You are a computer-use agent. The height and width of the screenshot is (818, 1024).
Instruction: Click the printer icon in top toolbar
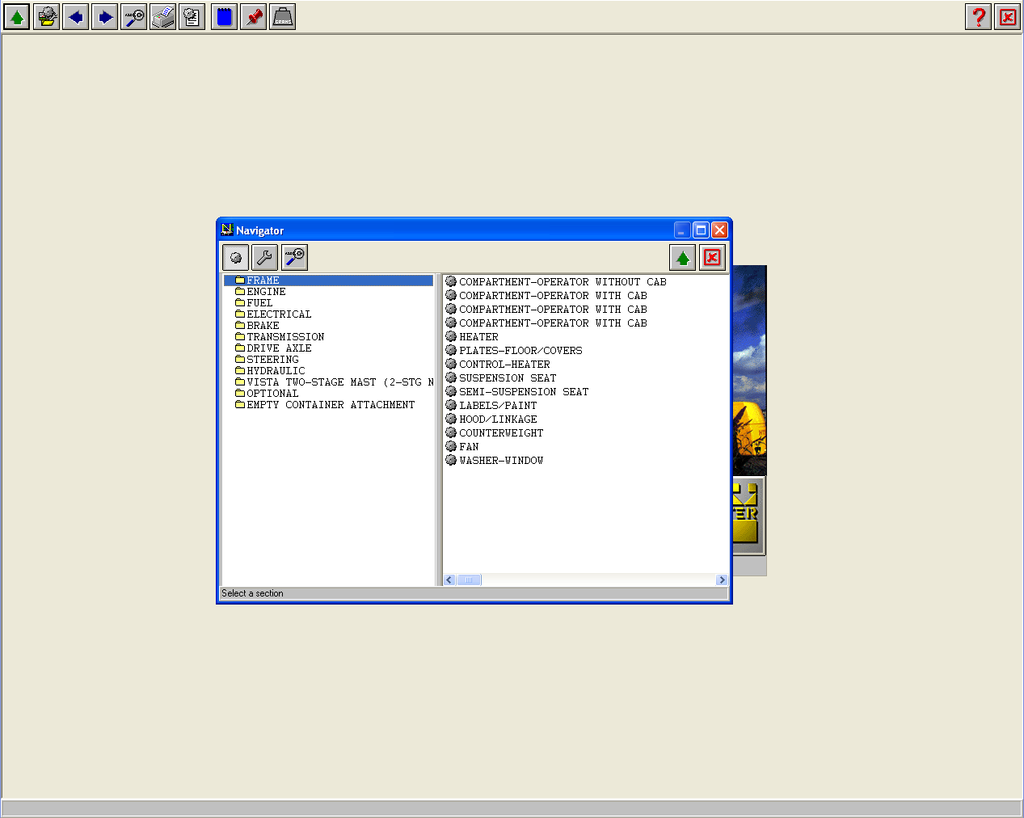click(162, 17)
